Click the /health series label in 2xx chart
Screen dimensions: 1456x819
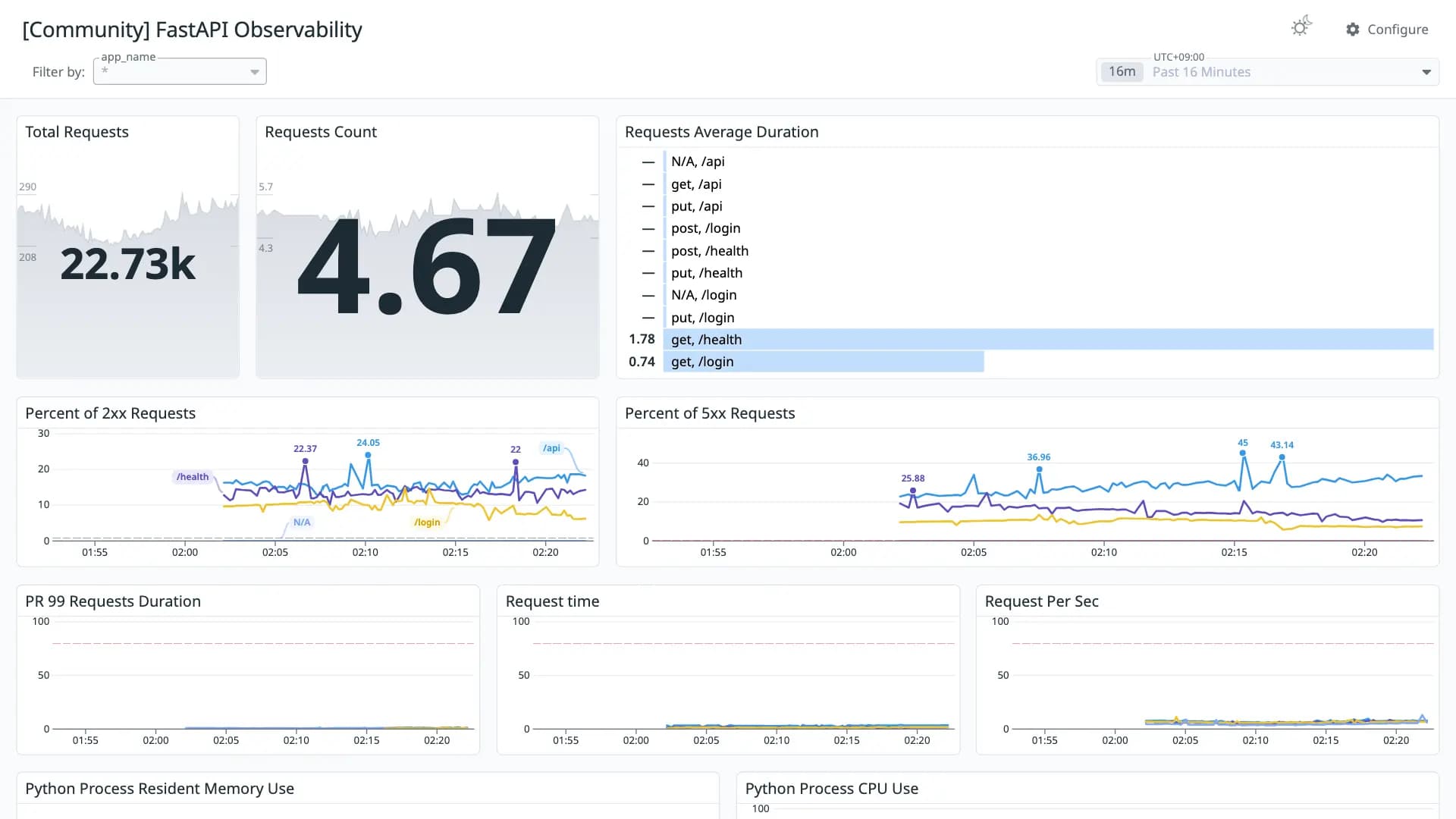[193, 477]
